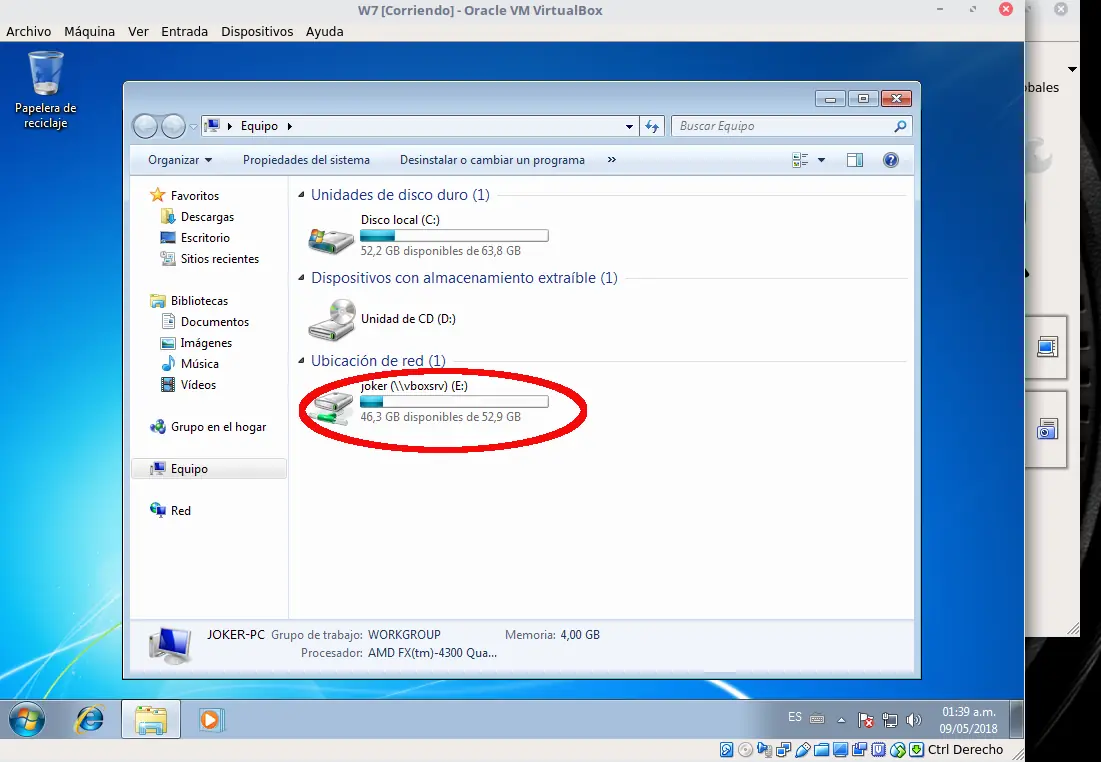Open the volume speaker tray icon
Screen dimensions: 1101x762
(x=914, y=720)
